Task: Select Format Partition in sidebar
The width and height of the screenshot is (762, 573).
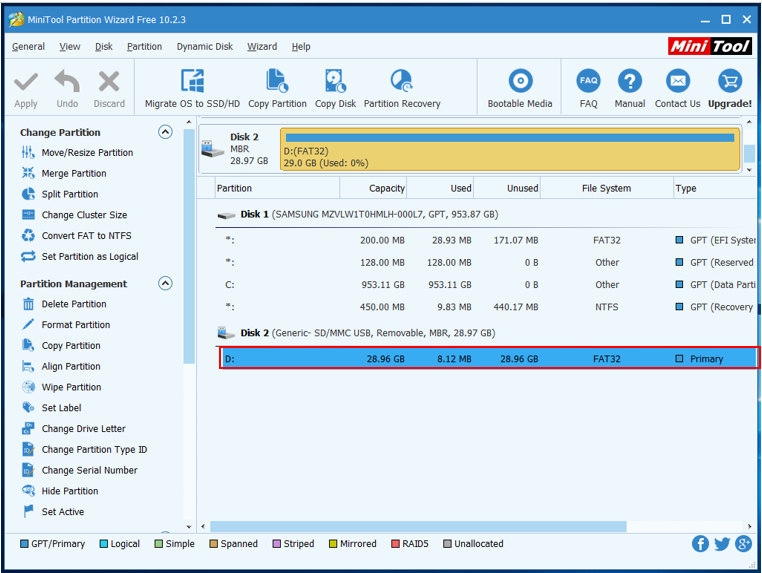Action: (66, 325)
